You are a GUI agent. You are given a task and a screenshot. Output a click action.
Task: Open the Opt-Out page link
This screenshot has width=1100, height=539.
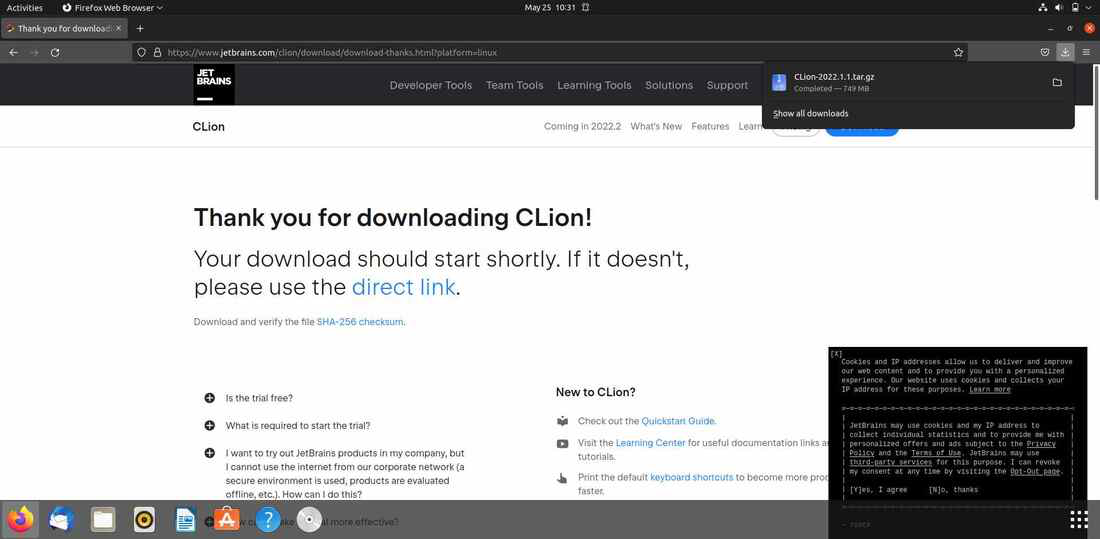click(x=1035, y=472)
